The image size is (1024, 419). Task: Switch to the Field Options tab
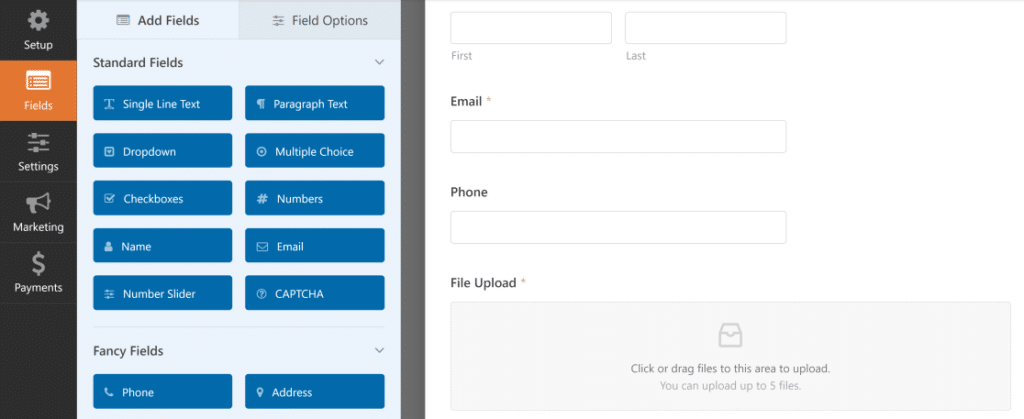(x=320, y=20)
